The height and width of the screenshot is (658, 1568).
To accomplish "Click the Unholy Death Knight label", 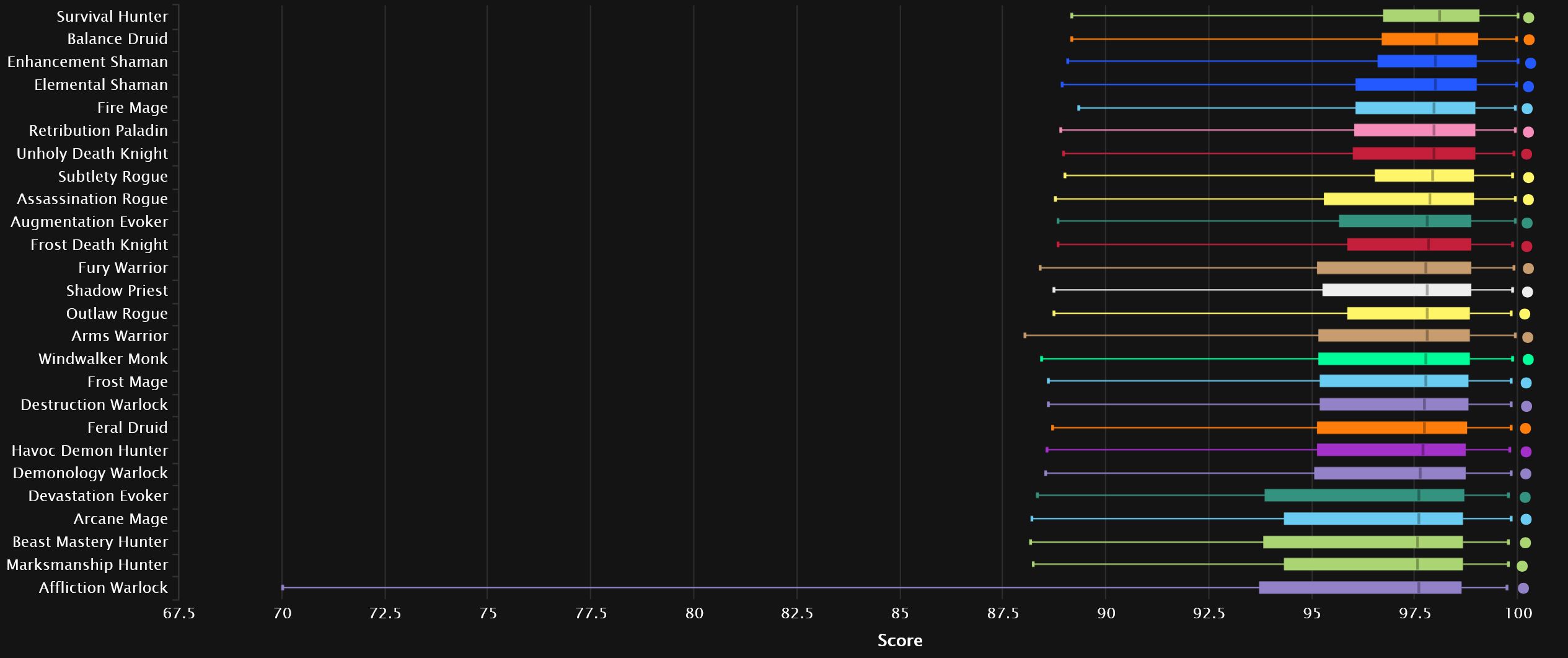I will tap(92, 154).
